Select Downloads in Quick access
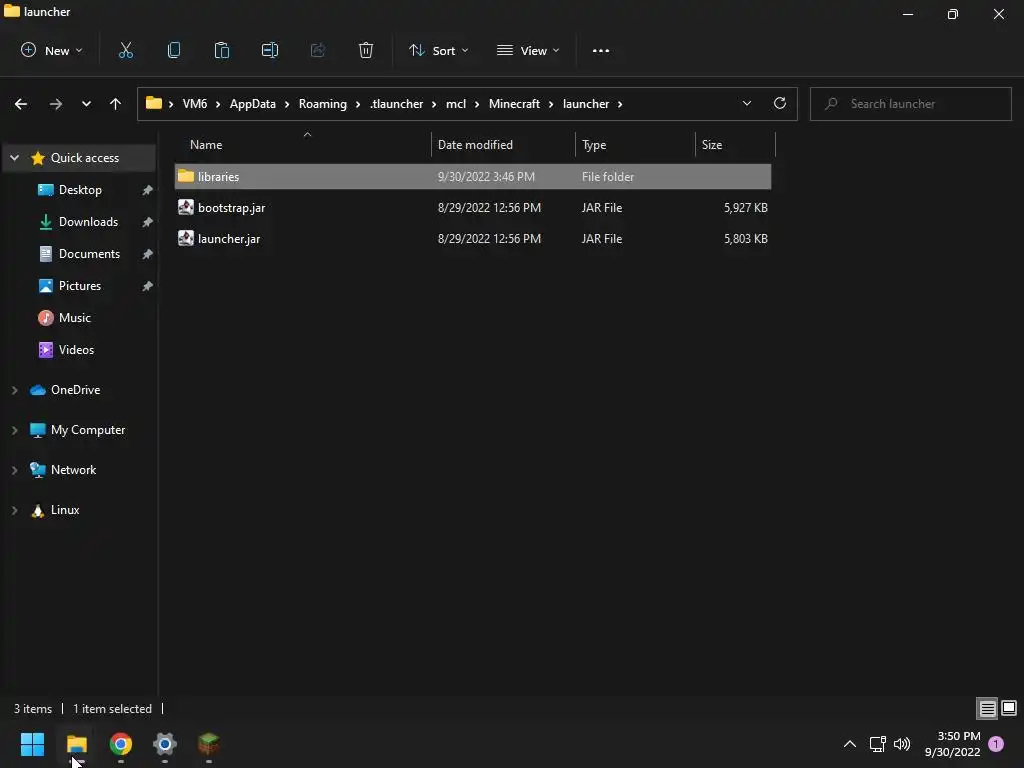 pyautogui.click(x=88, y=221)
